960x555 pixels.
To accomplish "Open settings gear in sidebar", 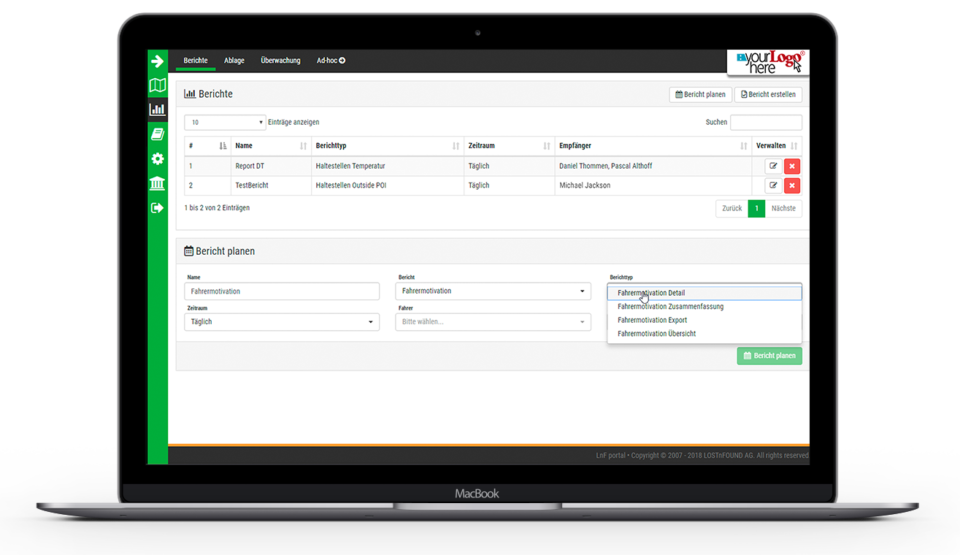I will (157, 159).
